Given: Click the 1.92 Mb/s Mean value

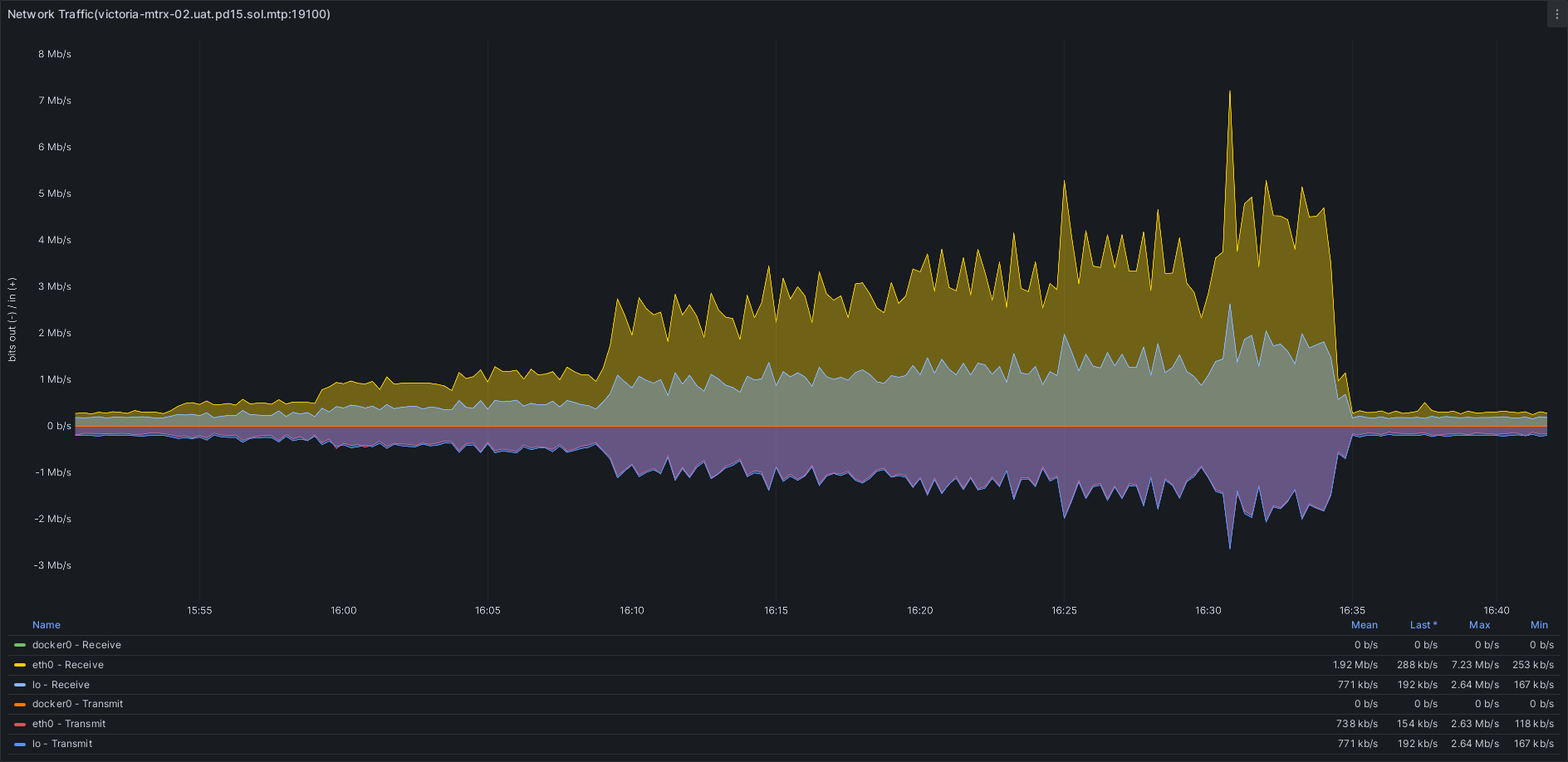Looking at the screenshot, I should click(1355, 665).
